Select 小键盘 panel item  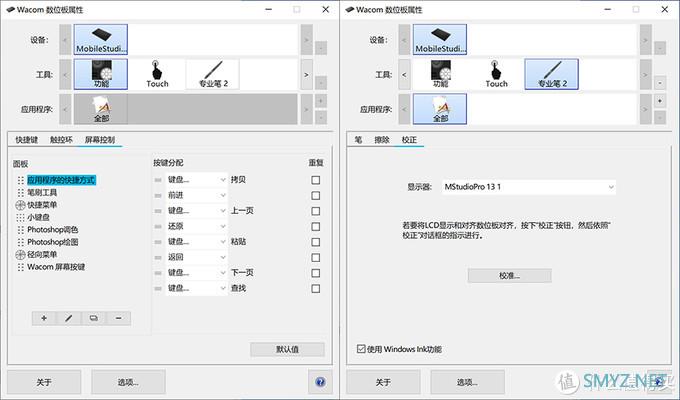[38, 217]
